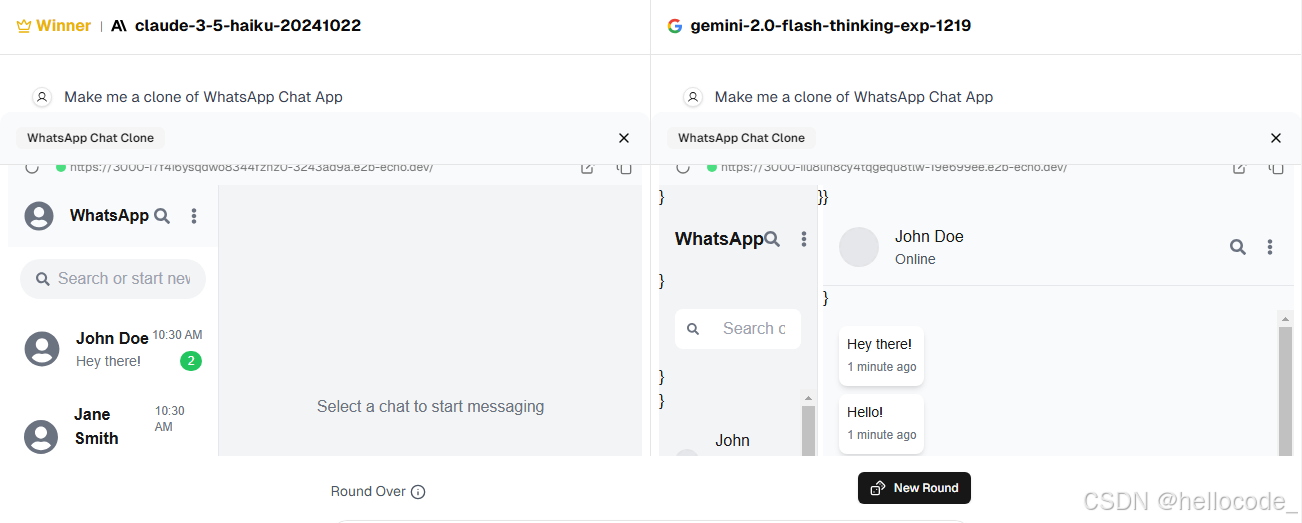Reload the left preview page
This screenshot has width=1302, height=523.
[x=32, y=167]
